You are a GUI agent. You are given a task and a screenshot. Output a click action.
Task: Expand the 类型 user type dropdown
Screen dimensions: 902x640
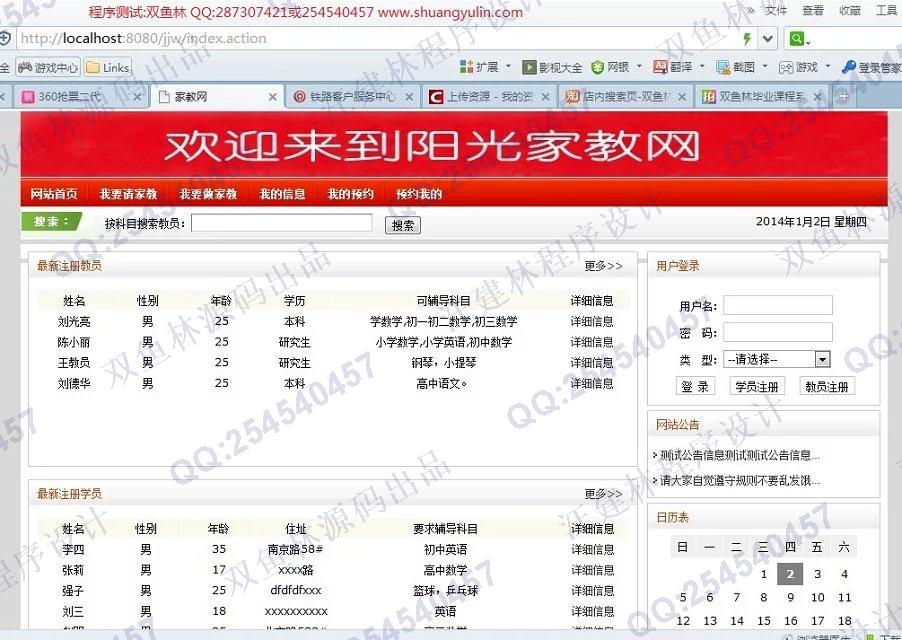tap(822, 359)
